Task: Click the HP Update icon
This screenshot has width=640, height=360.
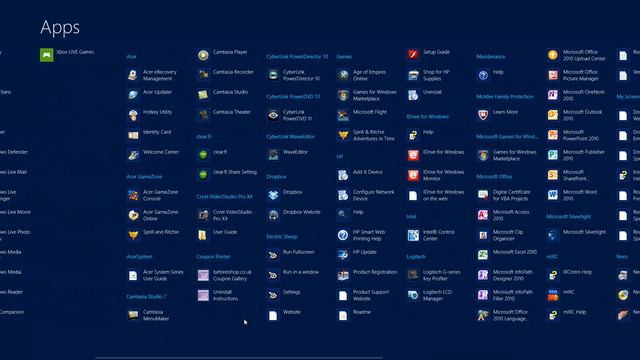Action: tap(343, 255)
